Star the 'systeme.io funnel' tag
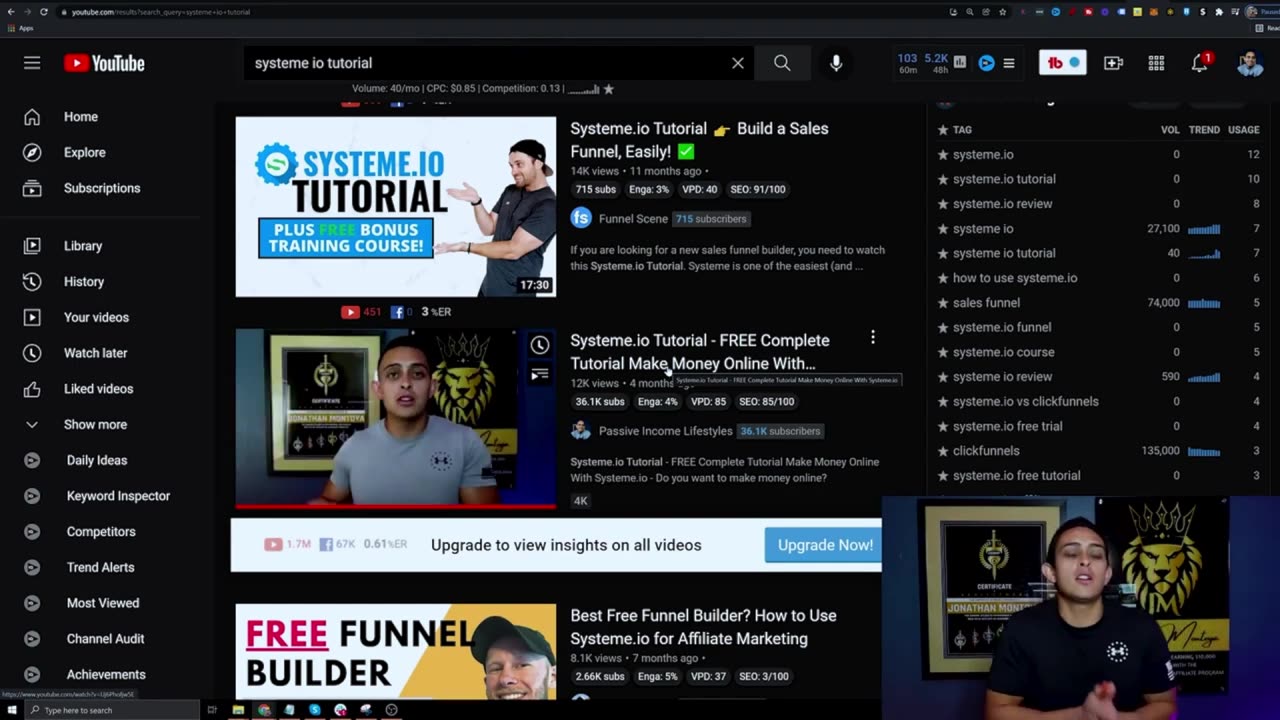 943,327
